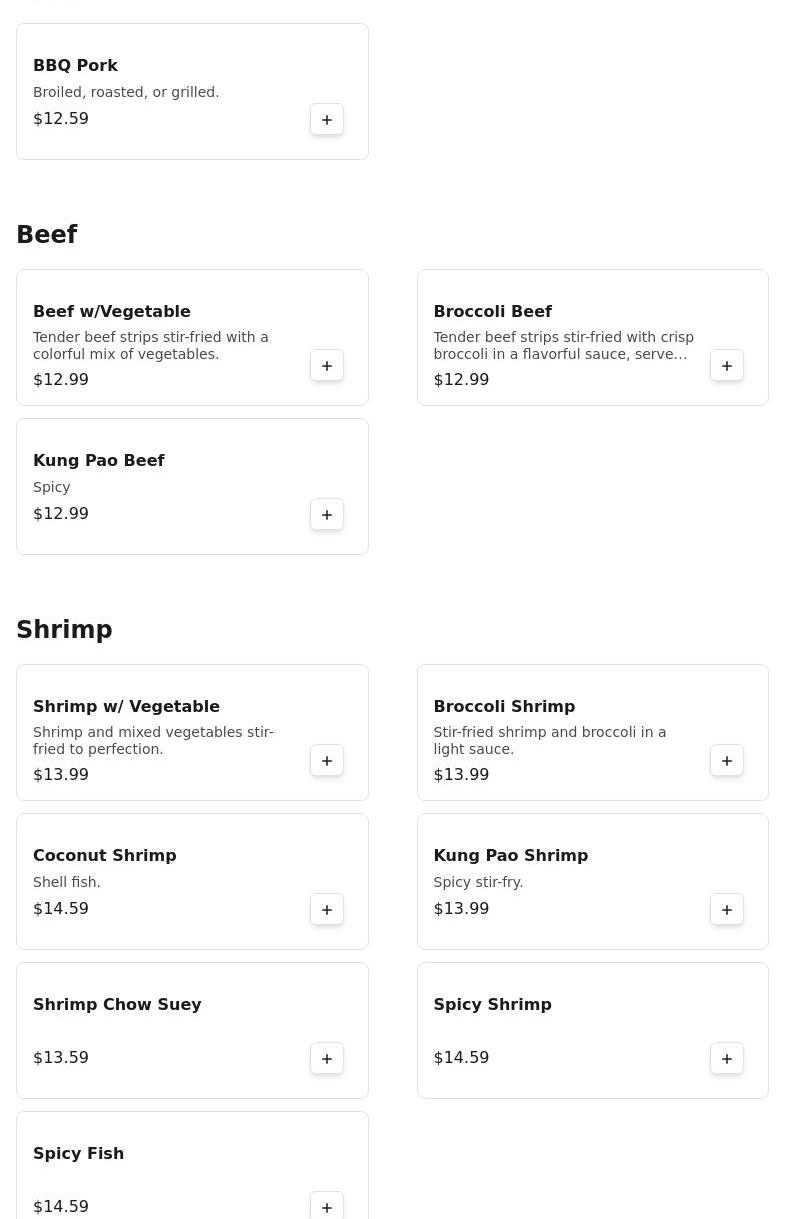Click the Shrimp section heading
Viewport: 785px width, 1219px height.
point(64,629)
